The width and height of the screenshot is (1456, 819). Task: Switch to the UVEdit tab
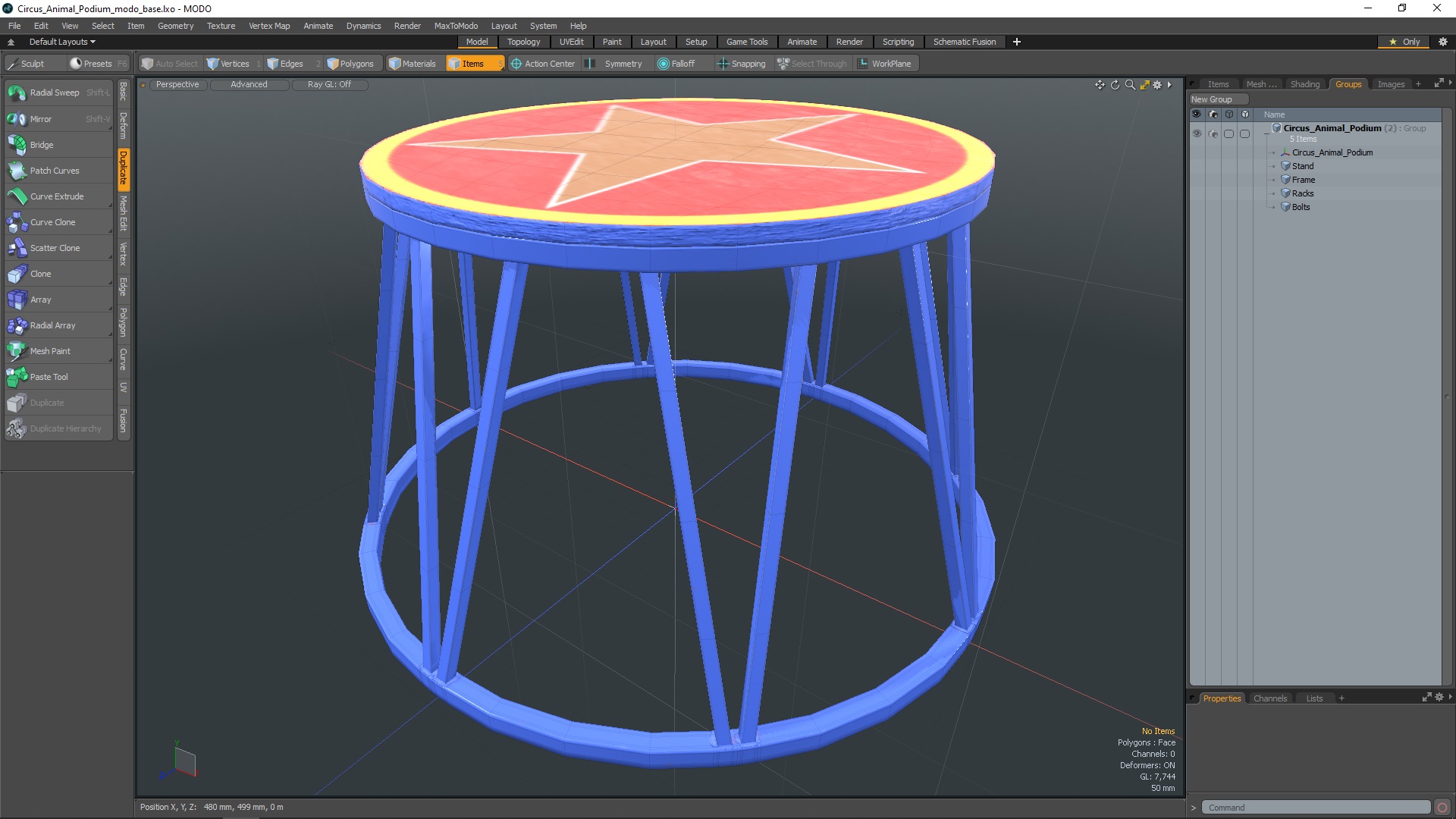[571, 41]
